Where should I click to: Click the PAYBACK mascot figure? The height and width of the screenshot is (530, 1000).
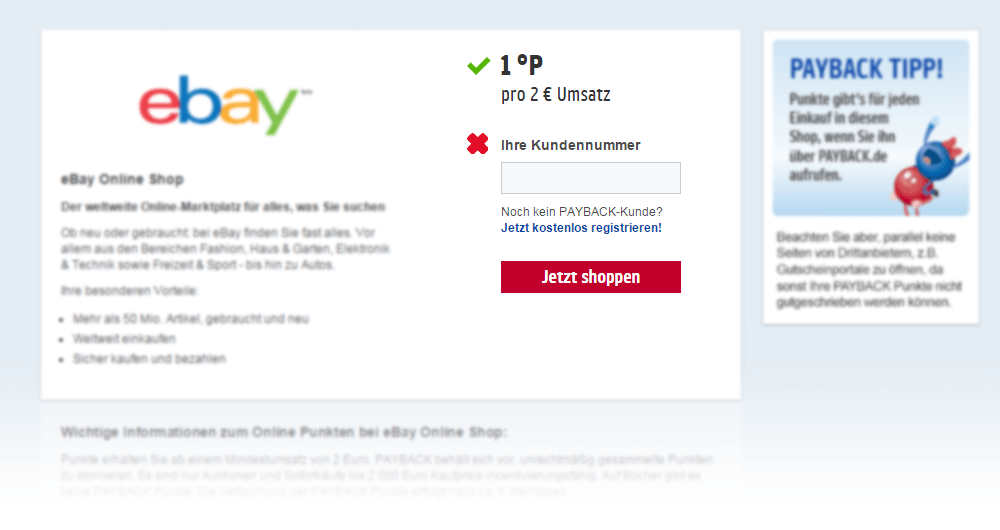[930, 165]
